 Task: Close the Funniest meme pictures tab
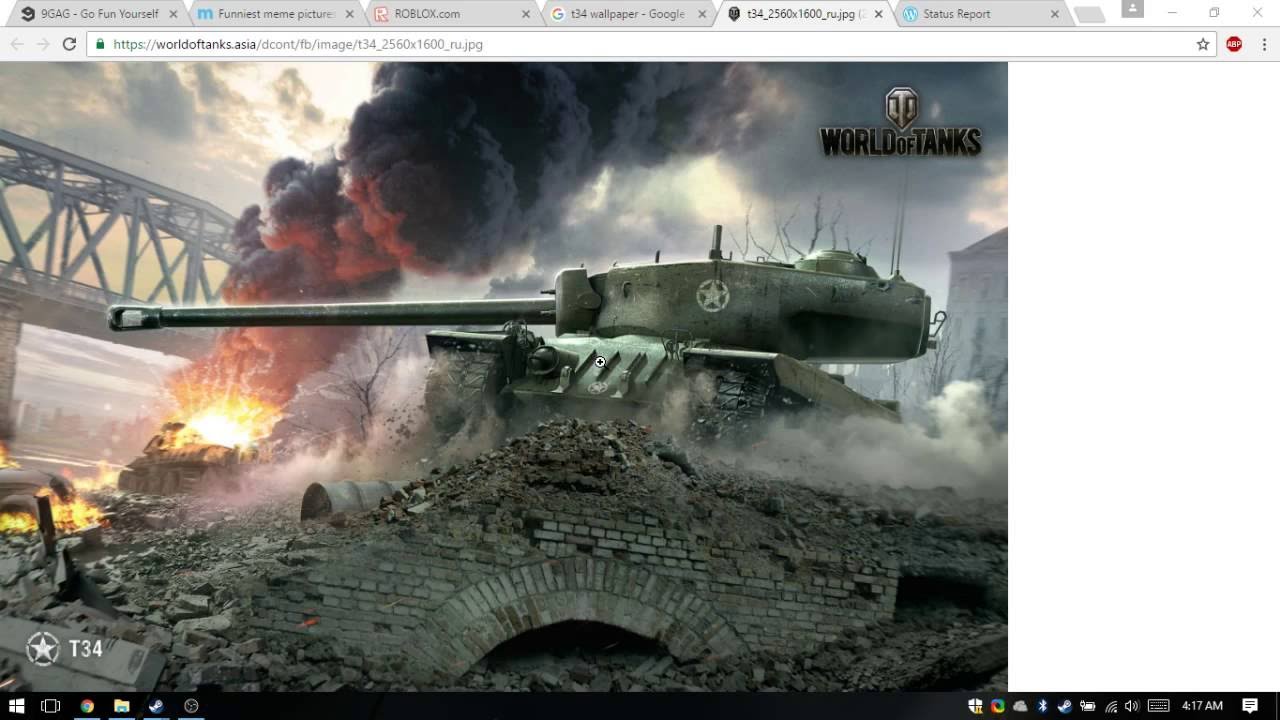(349, 14)
